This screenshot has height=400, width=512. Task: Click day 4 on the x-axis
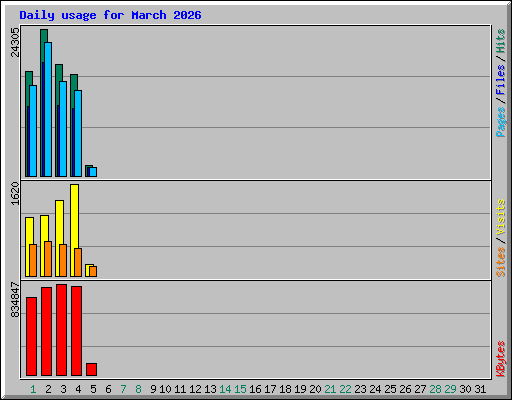(x=78, y=389)
